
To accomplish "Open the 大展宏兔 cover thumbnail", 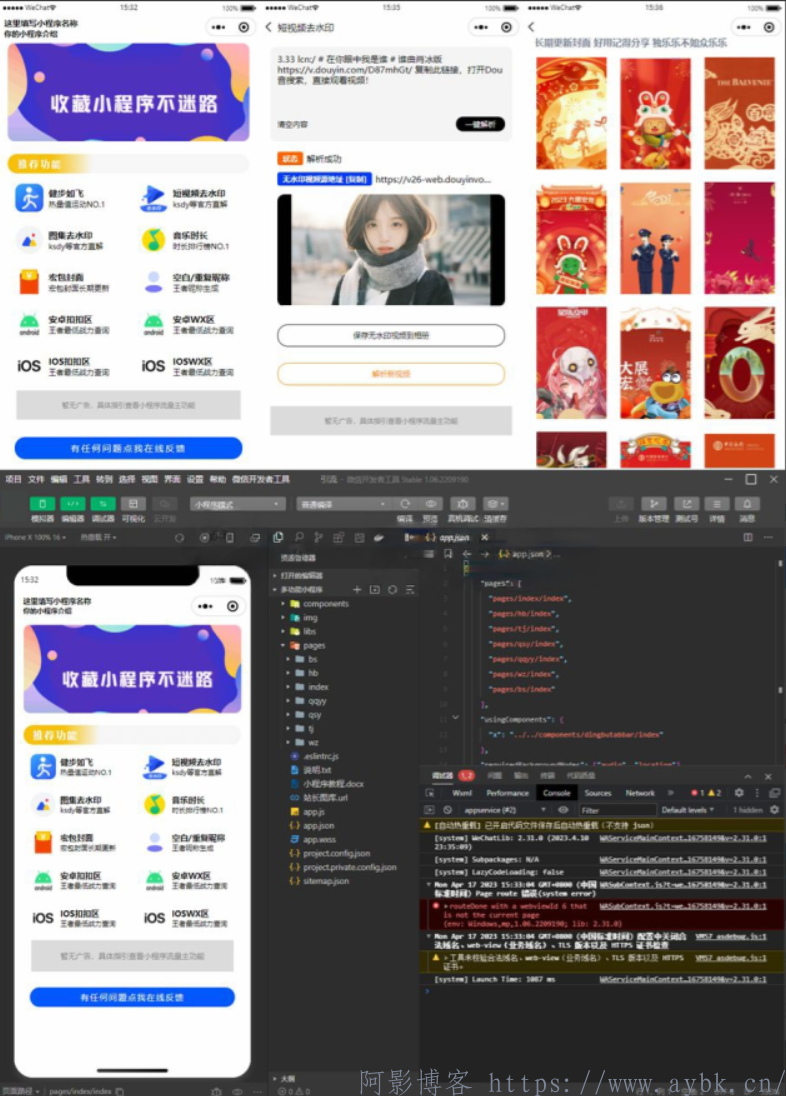I will (655, 363).
